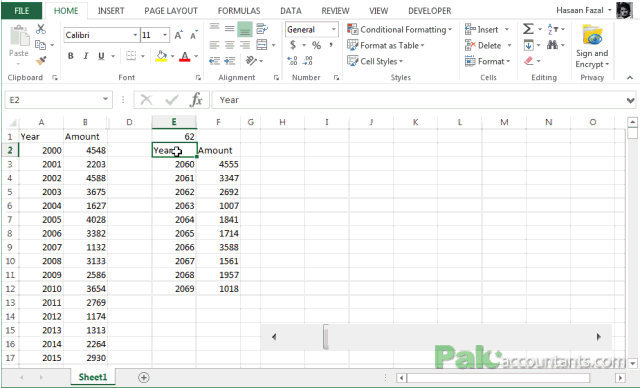
Task: Expand Format as Table menu
Action: tap(386, 45)
